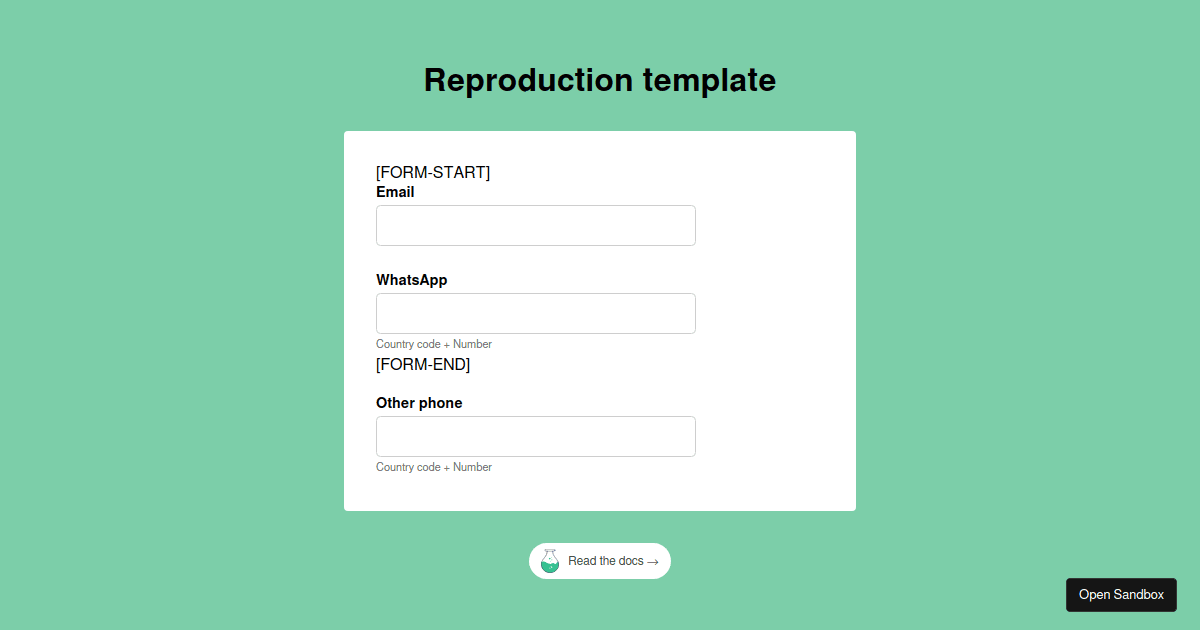This screenshot has width=1200, height=630.
Task: Click the text label of Open Sandbox
Action: (x=1121, y=594)
